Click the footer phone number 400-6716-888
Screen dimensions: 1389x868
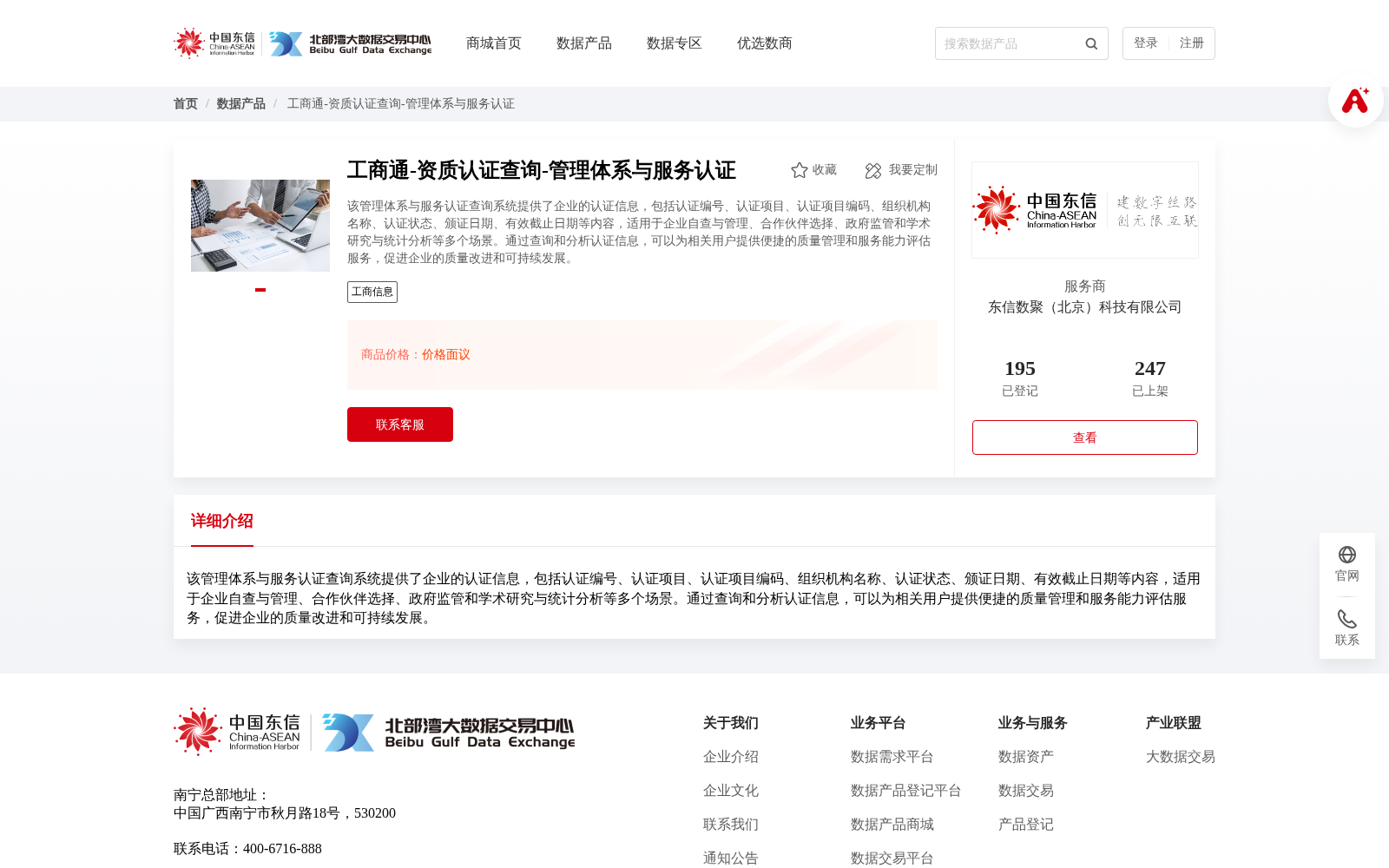click(x=282, y=849)
